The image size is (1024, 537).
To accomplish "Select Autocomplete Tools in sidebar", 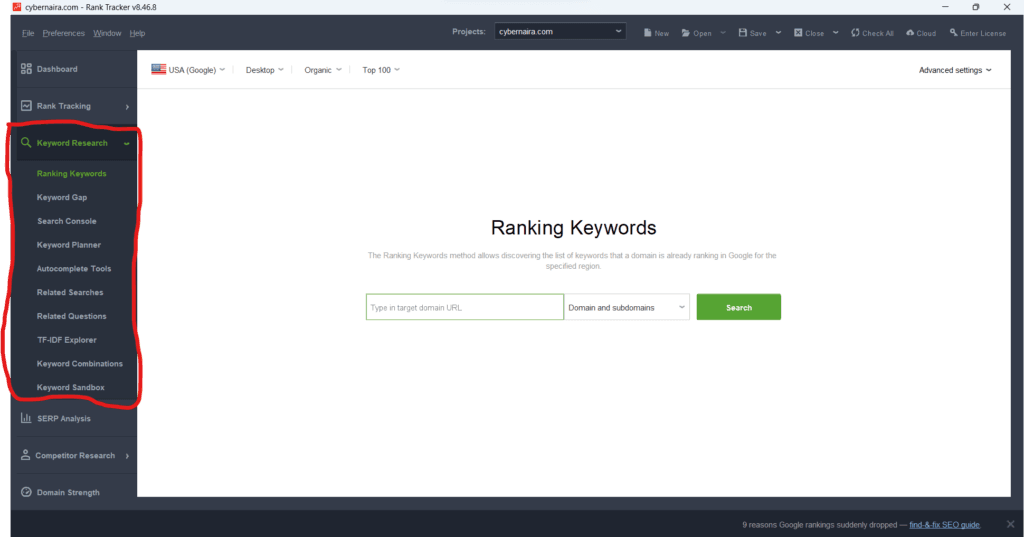I will pos(74,268).
